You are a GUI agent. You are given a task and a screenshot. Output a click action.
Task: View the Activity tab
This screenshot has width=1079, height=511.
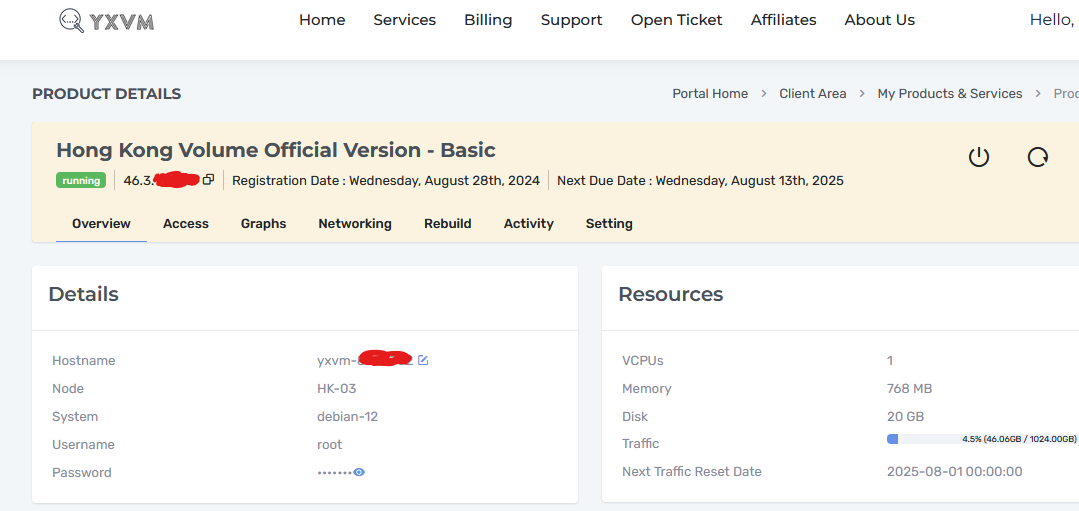pos(528,224)
